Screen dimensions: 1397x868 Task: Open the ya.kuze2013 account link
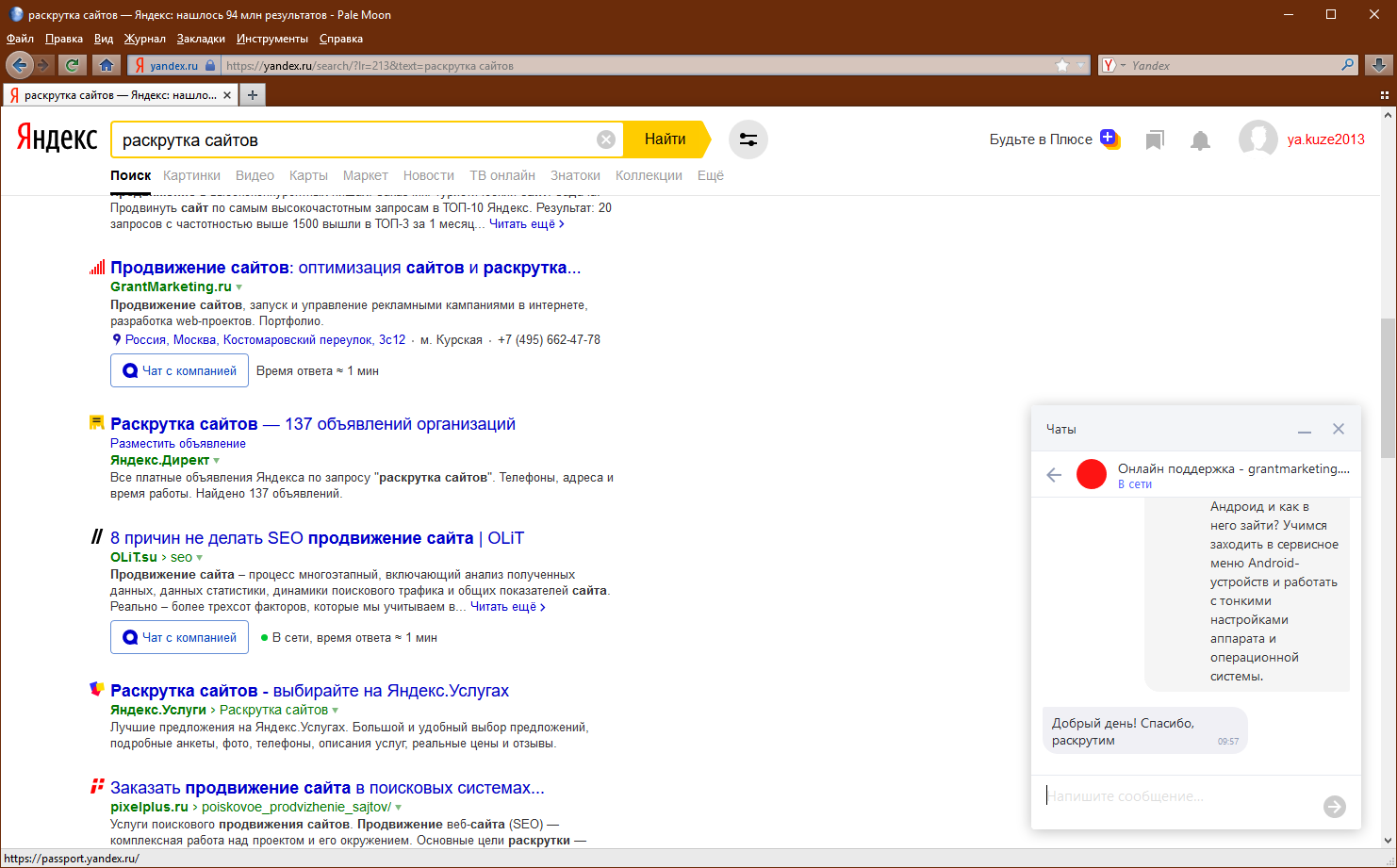point(1326,139)
